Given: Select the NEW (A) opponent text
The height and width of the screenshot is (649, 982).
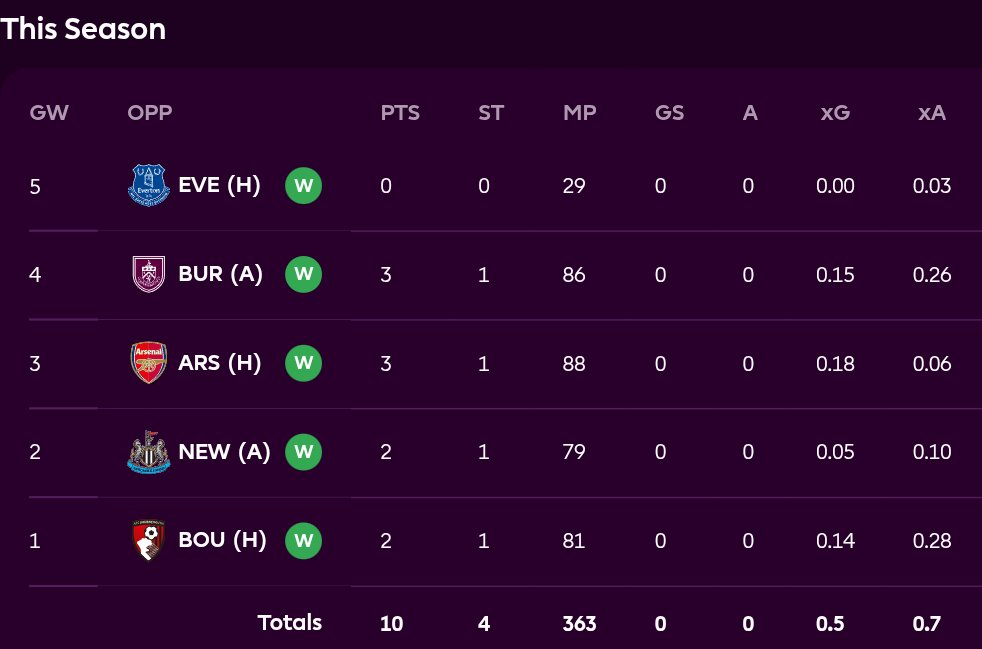Looking at the screenshot, I should pos(224,452).
